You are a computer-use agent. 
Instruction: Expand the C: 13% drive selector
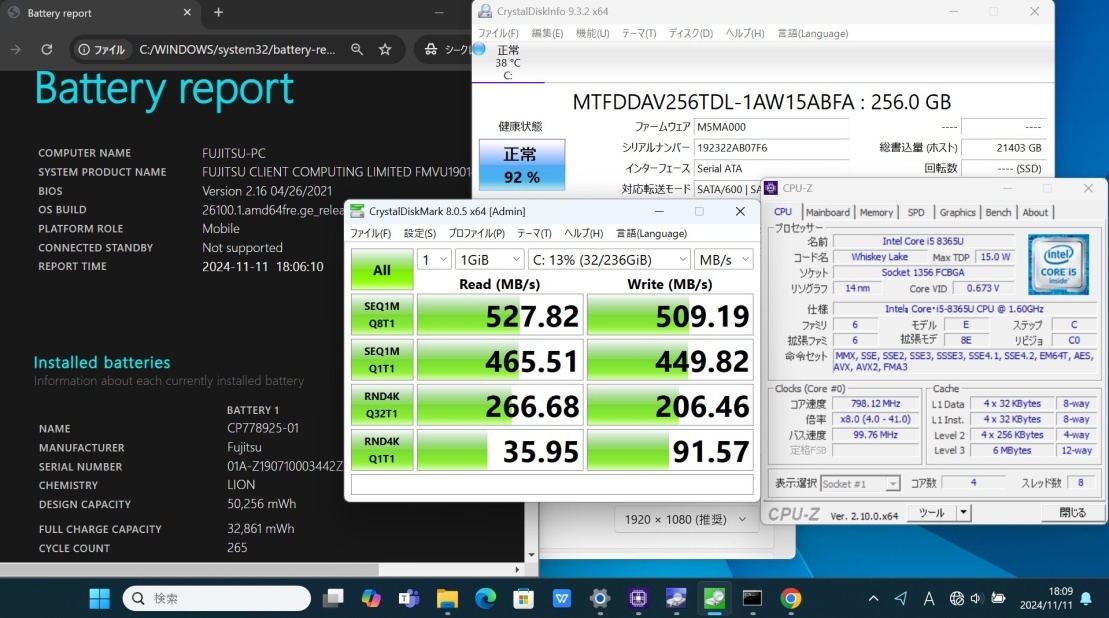[609, 260]
